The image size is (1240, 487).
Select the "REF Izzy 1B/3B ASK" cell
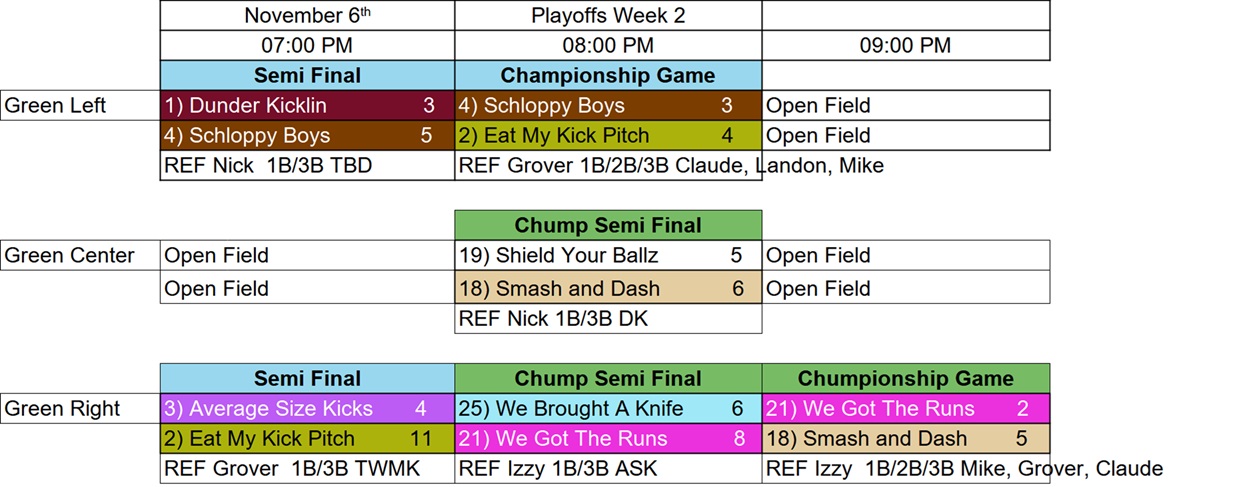(x=607, y=469)
